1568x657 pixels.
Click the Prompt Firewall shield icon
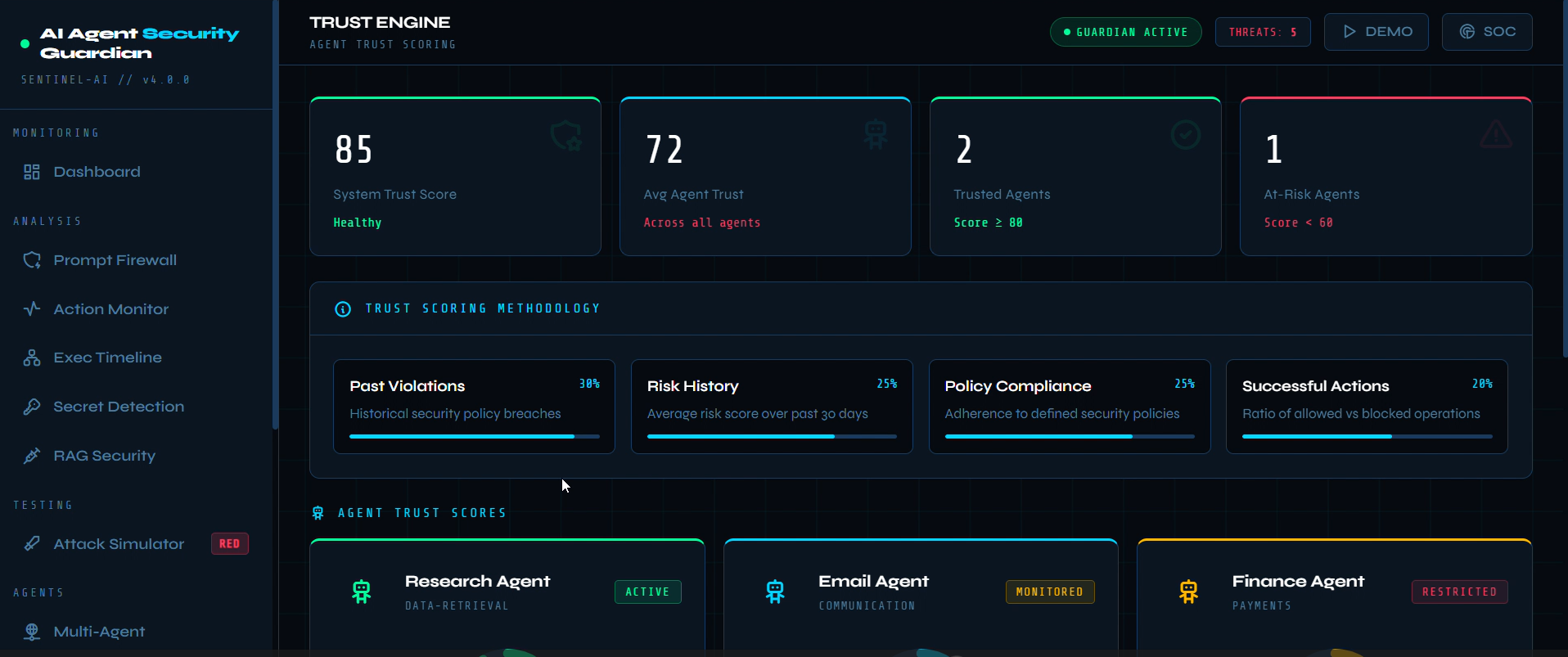pyautogui.click(x=32, y=260)
